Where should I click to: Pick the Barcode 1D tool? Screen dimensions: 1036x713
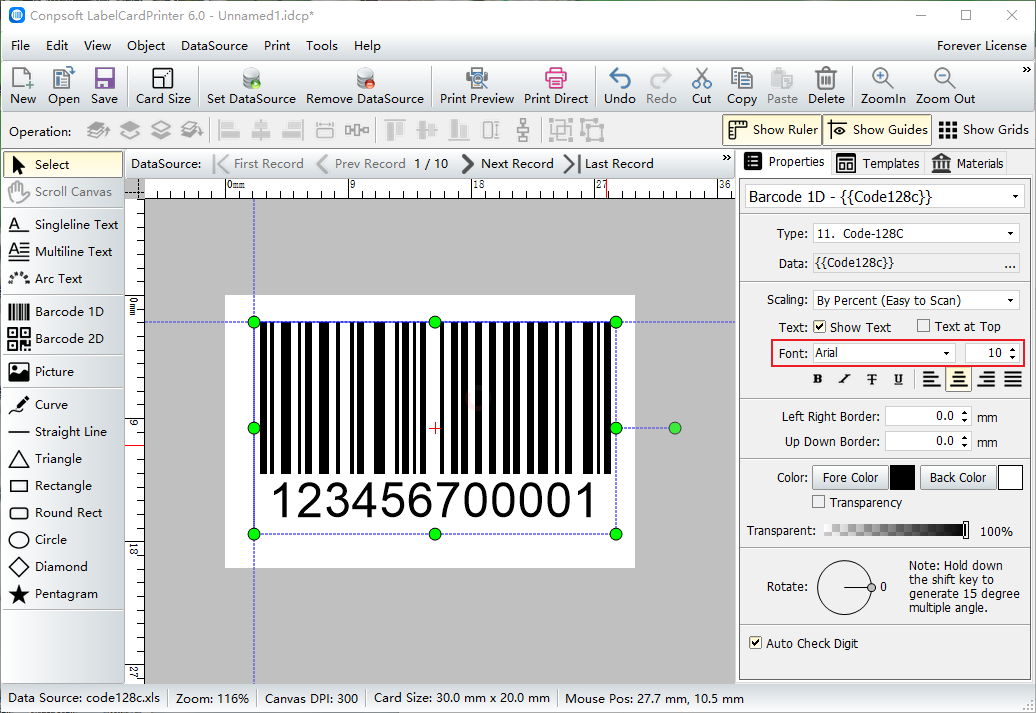pos(63,312)
